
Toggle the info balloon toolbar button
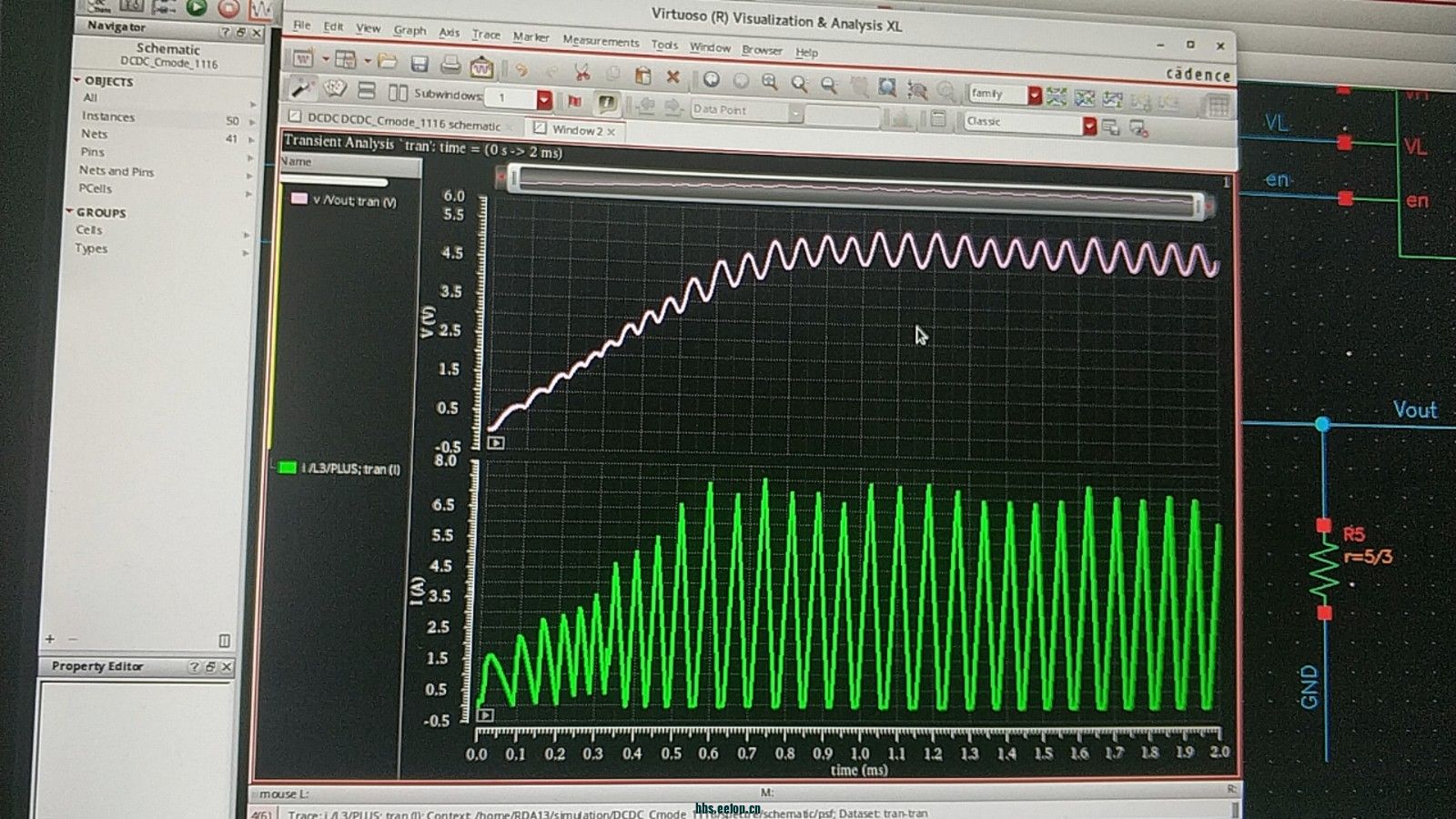pyautogui.click(x=607, y=102)
